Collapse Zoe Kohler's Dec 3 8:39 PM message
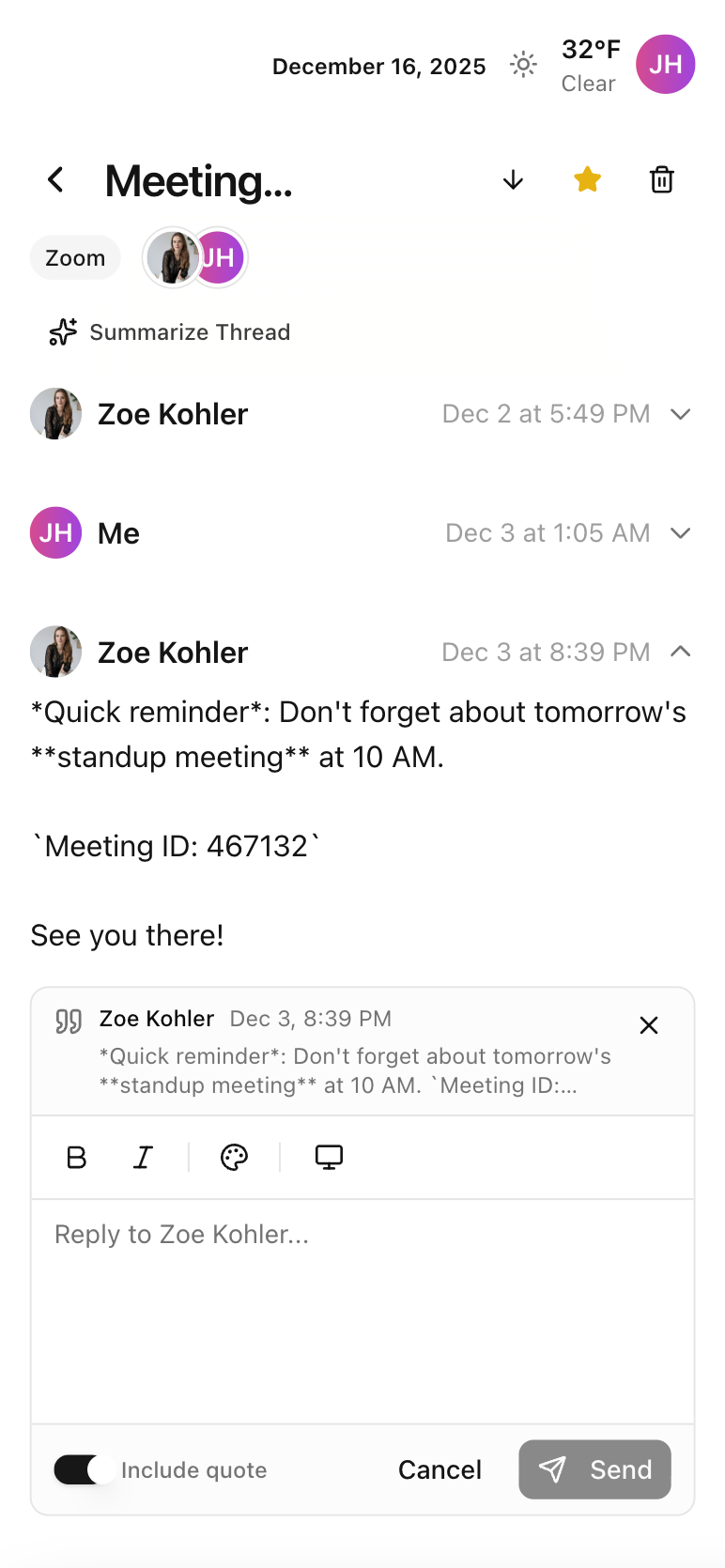The height and width of the screenshot is (1568, 725). [x=681, y=652]
